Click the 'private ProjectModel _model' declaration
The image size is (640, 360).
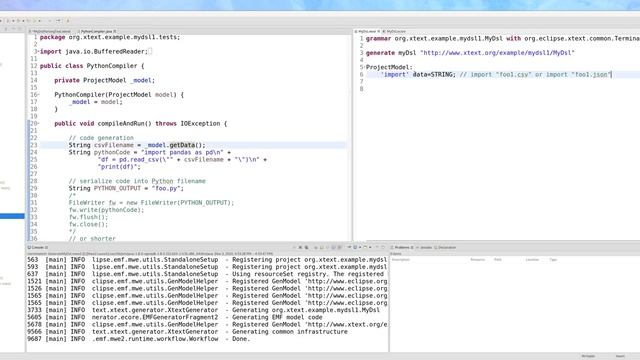(x=104, y=80)
